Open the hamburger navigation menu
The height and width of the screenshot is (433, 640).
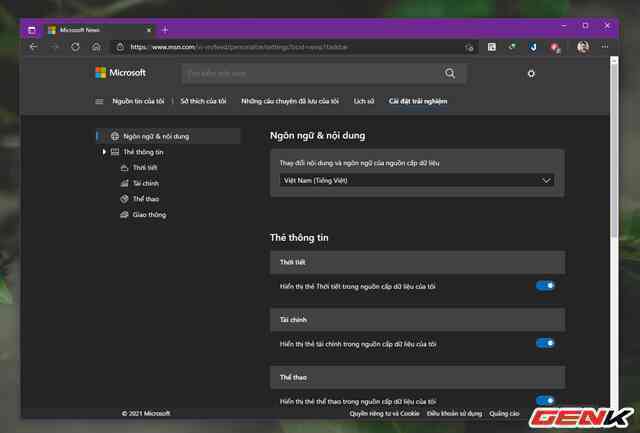click(x=99, y=102)
